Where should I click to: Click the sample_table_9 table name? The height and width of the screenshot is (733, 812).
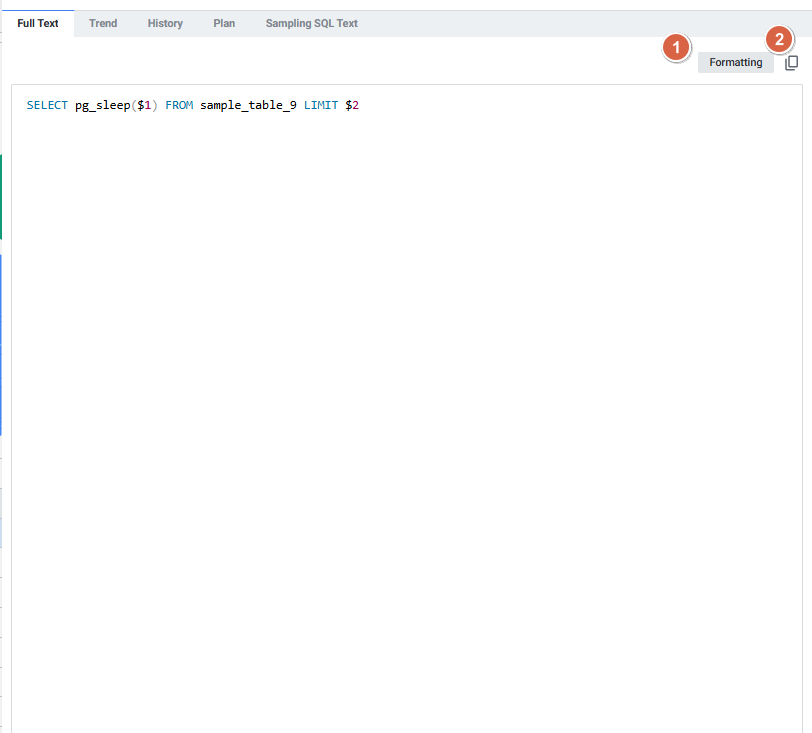pos(248,105)
